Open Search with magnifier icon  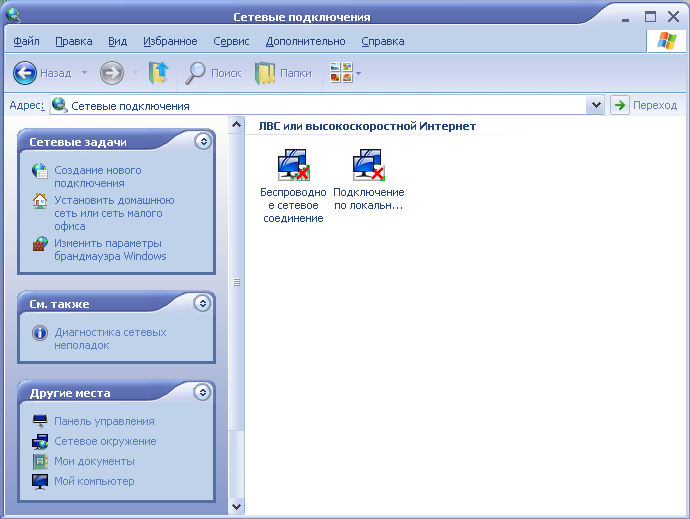tap(195, 73)
